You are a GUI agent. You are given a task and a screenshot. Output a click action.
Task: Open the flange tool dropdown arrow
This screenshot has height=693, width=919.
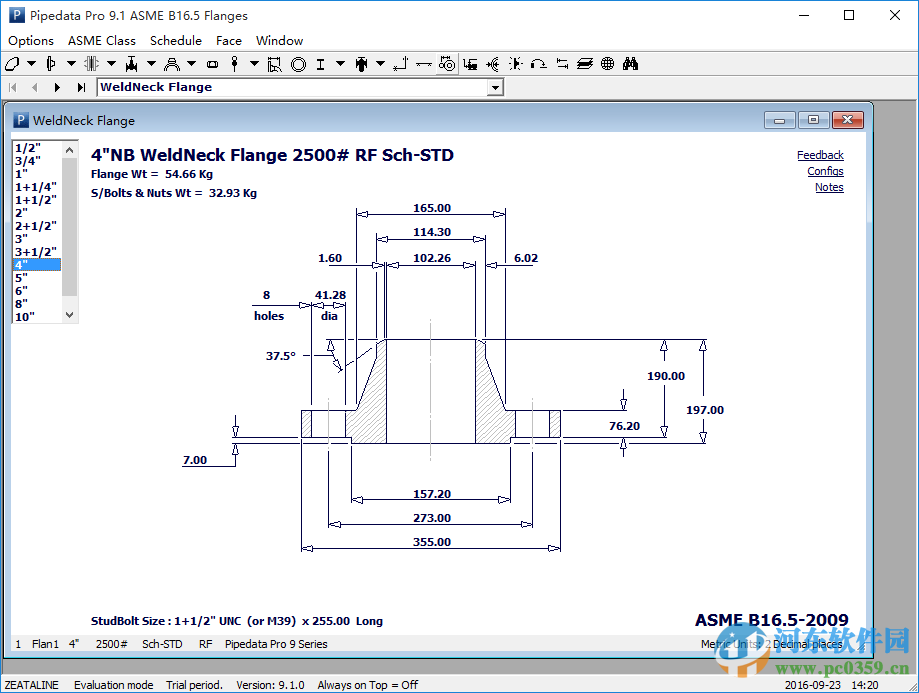[x=70, y=63]
